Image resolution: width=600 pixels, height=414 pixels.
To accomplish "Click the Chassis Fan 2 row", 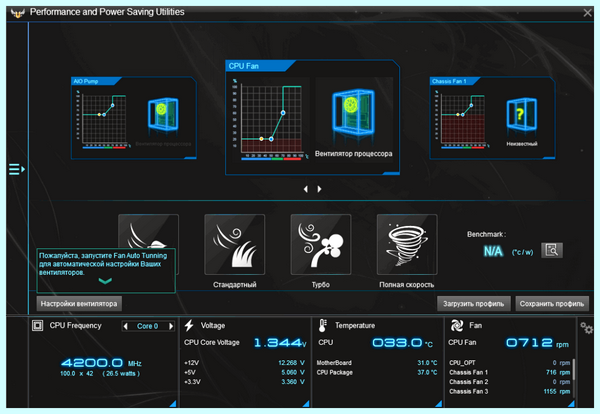I will 509,382.
